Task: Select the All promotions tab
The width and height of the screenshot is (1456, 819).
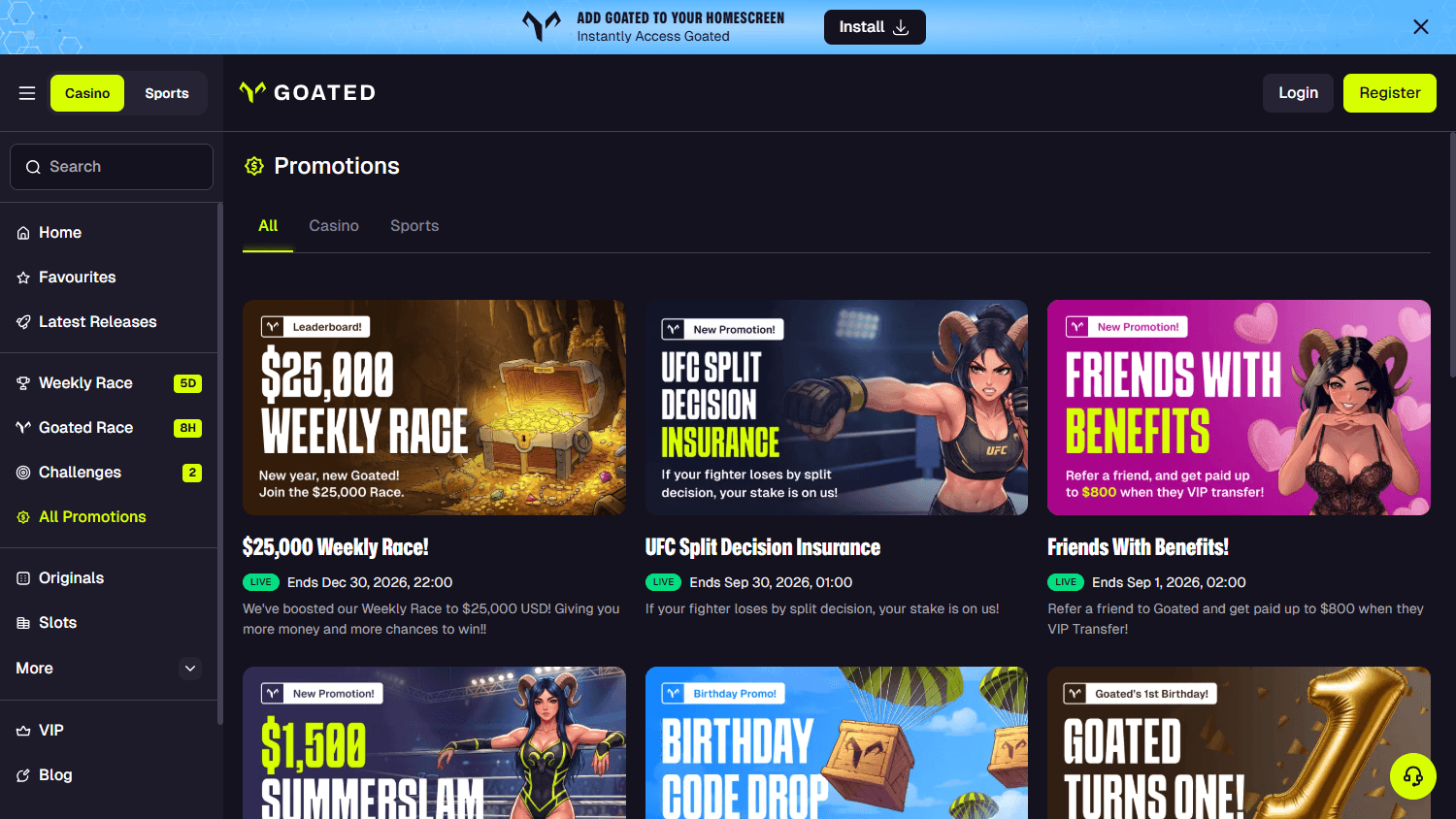Action: pos(268,226)
